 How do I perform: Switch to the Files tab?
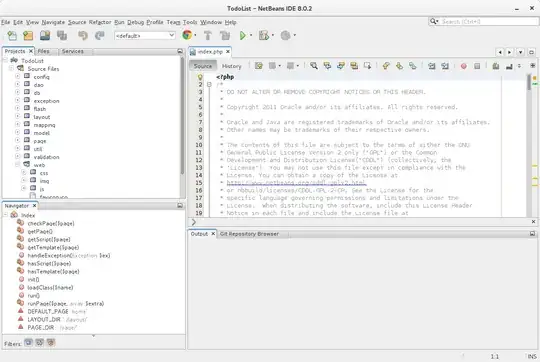[x=43, y=51]
